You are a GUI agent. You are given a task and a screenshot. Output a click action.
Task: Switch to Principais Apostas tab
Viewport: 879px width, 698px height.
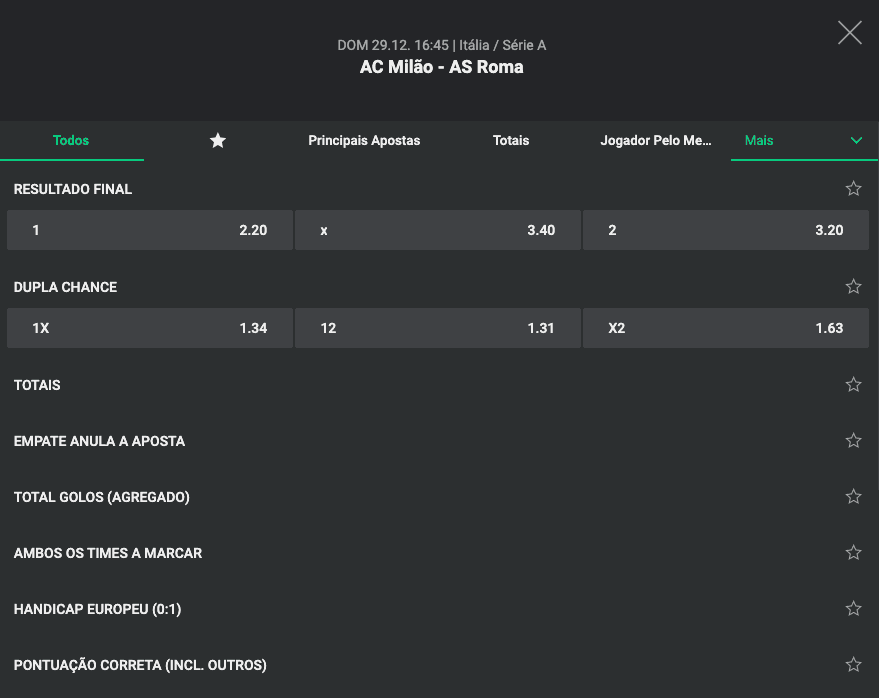[364, 140]
